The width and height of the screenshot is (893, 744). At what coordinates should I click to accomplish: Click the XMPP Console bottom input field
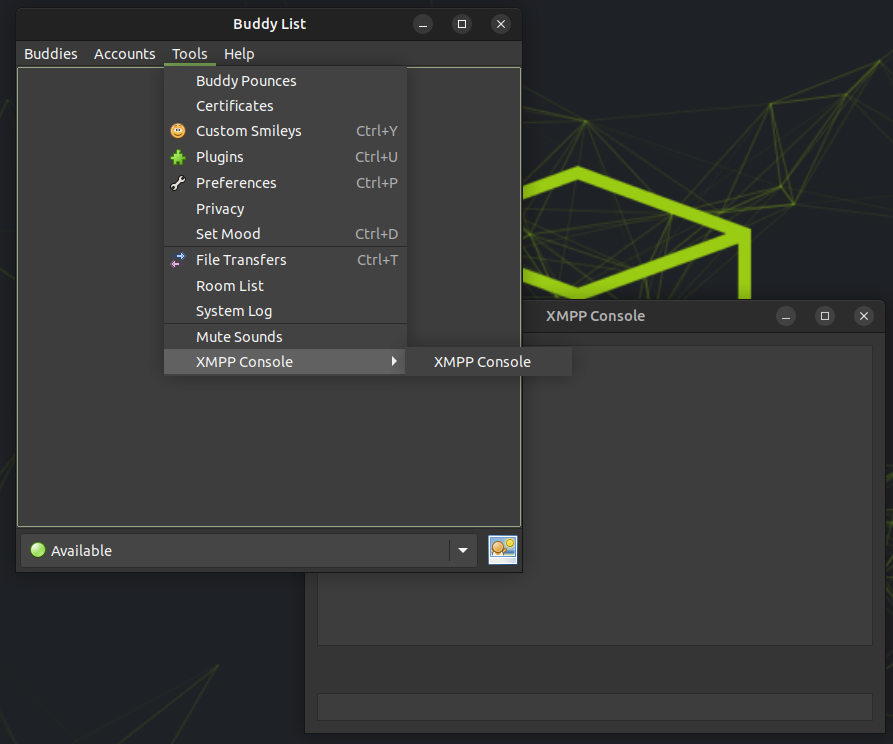594,706
